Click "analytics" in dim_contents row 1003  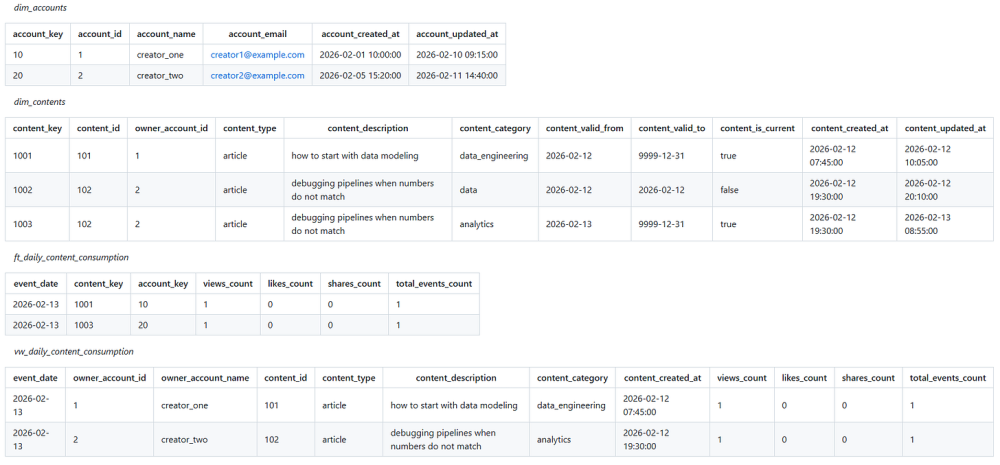click(x=478, y=224)
